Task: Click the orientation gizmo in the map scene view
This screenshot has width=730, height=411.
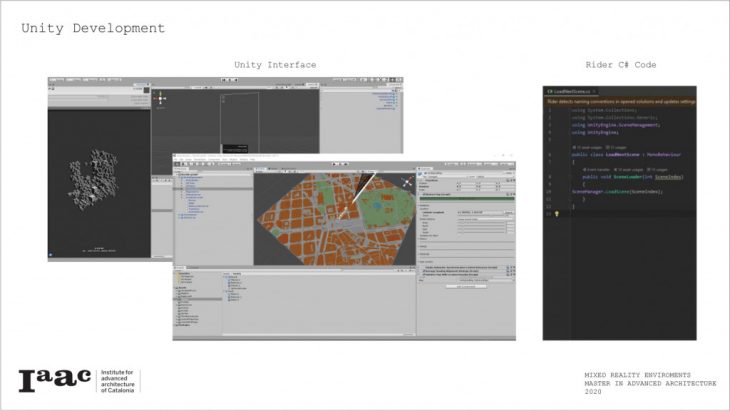Action: [x=407, y=183]
